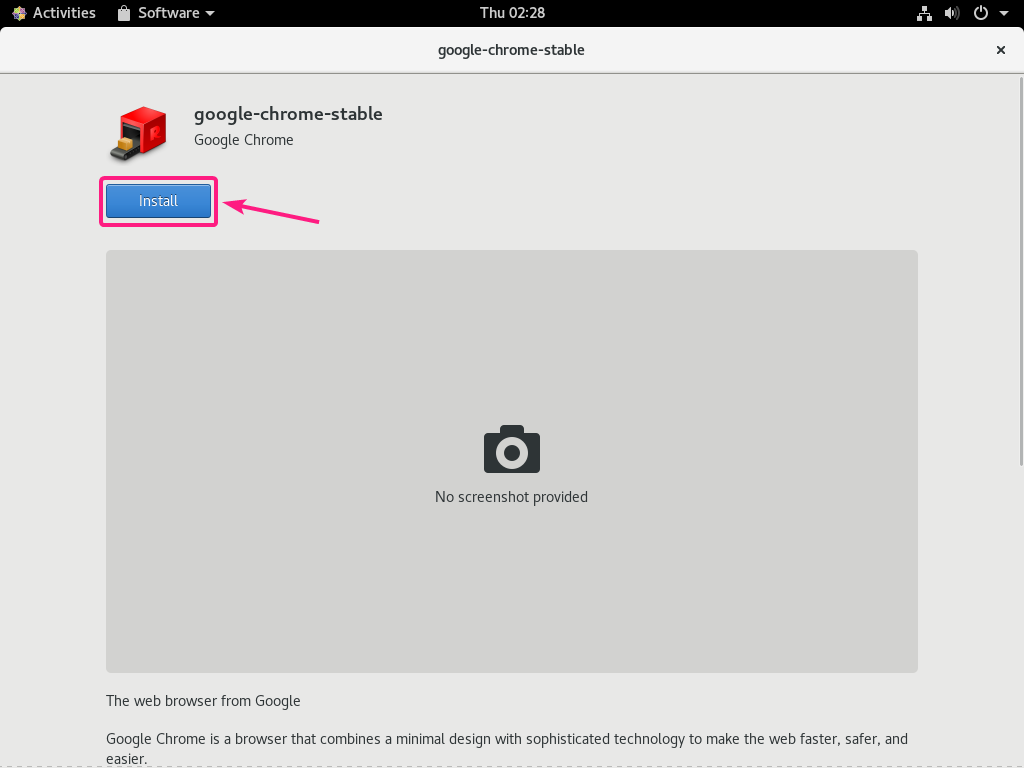Screen dimensions: 1024x768
Task: Click the volume speaker icon
Action: coord(952,13)
